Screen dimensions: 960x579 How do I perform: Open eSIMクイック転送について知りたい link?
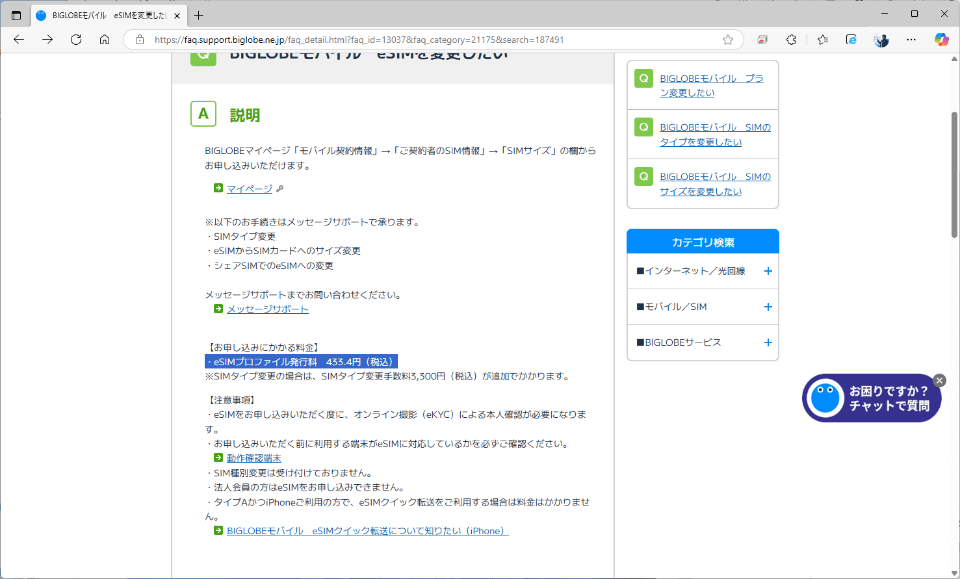[367, 531]
